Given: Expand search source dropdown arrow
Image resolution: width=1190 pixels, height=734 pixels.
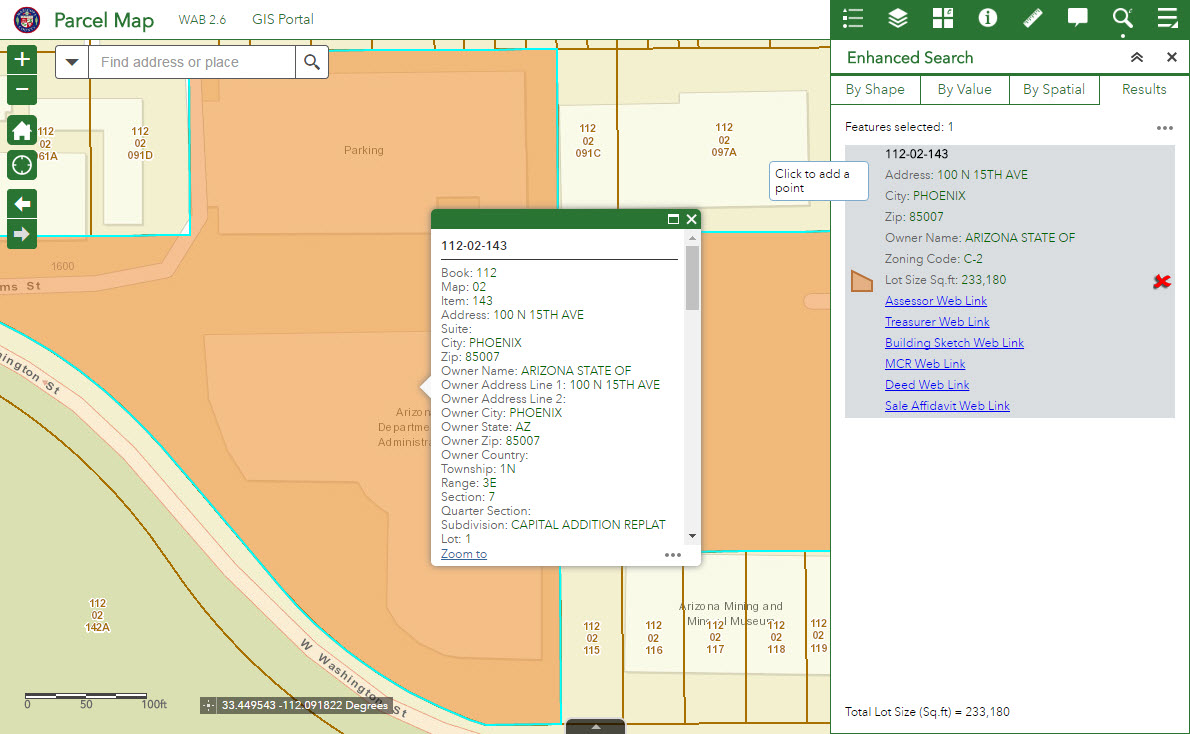Looking at the screenshot, I should click(72, 62).
